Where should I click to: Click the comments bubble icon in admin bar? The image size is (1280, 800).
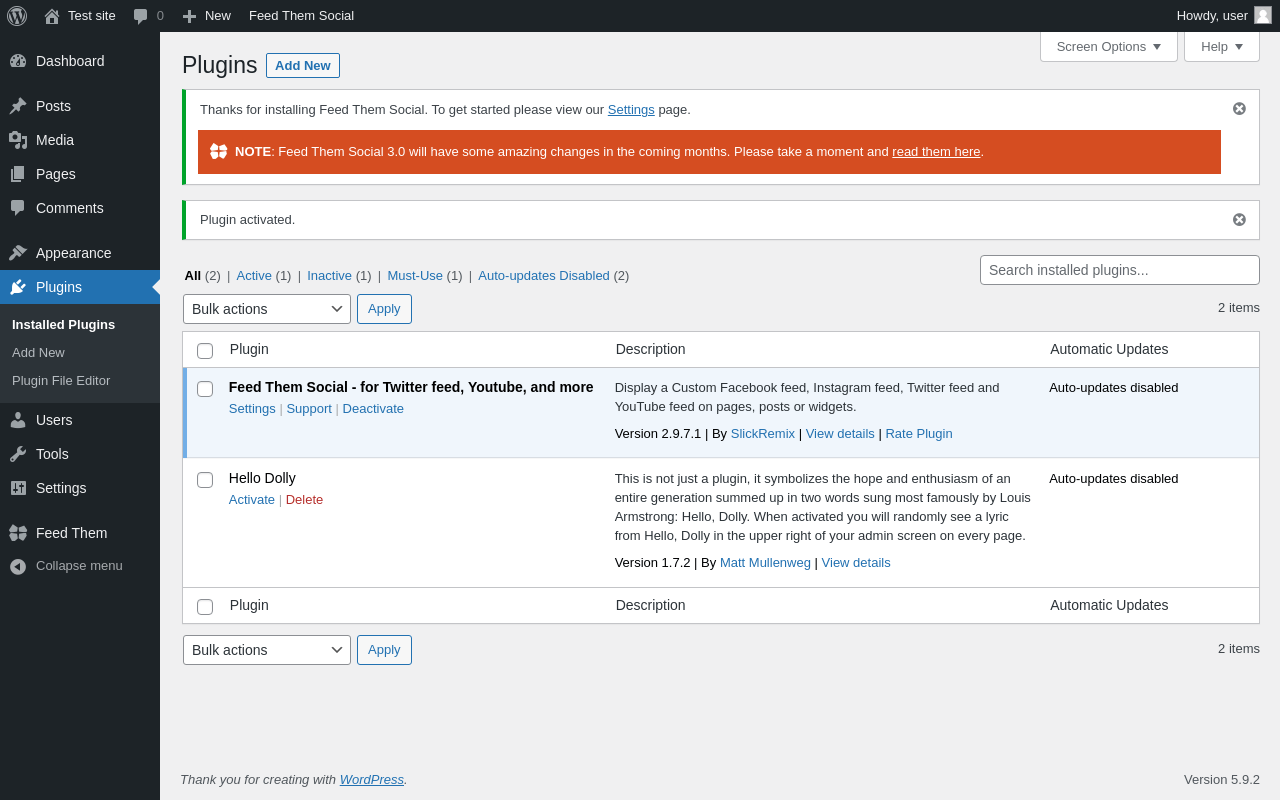[140, 16]
